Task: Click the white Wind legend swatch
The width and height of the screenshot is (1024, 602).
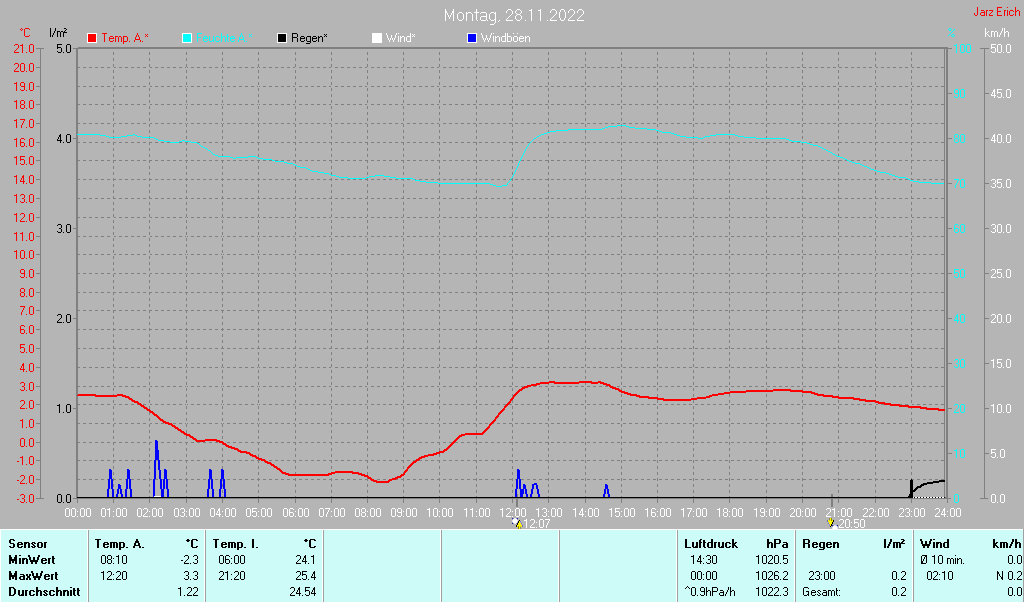Action: pyautogui.click(x=377, y=39)
